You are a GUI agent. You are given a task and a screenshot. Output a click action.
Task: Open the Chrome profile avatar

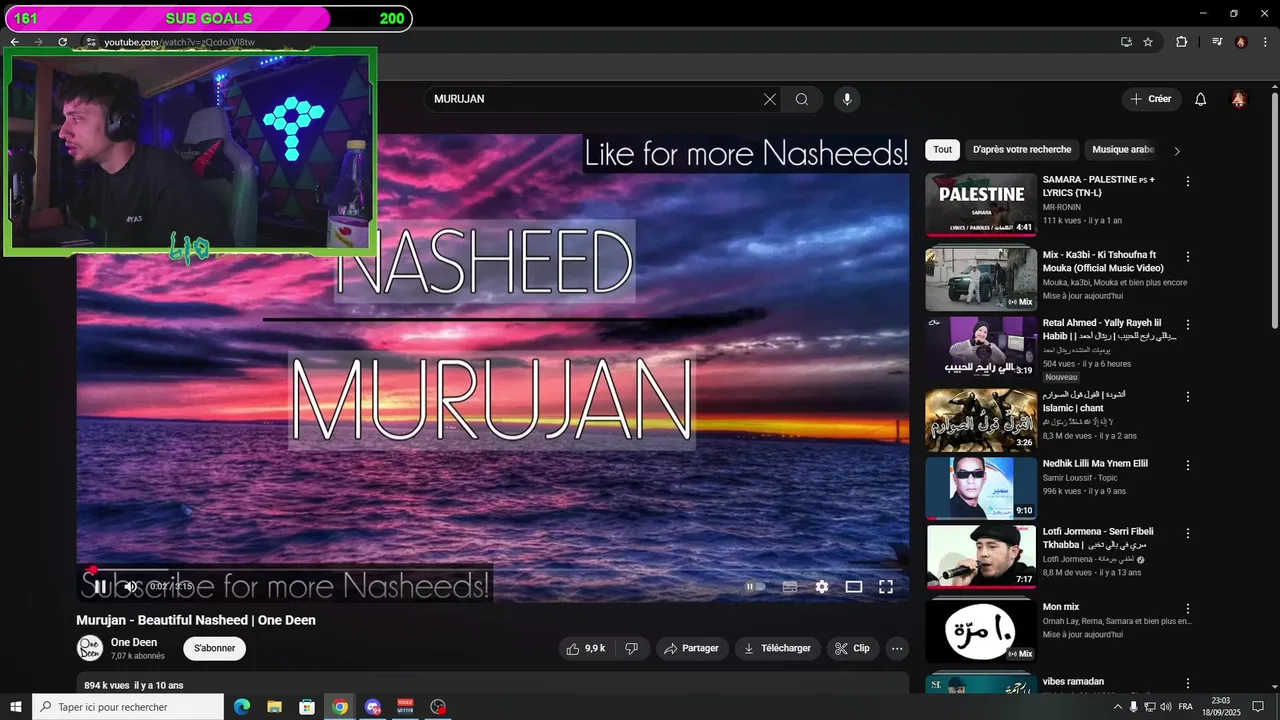1241,42
